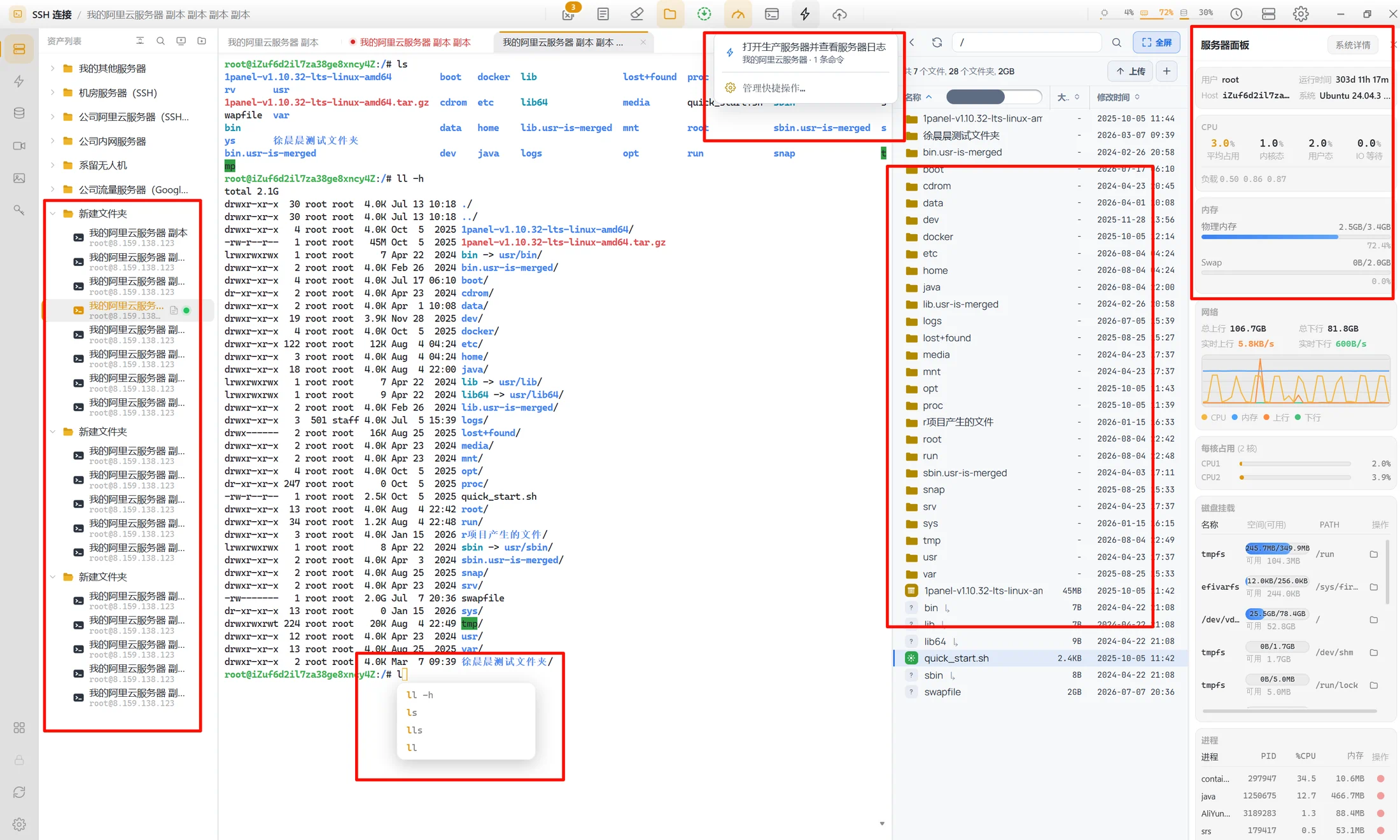Open the file manager folder icon in toolbar
This screenshot has width=1400, height=840.
[x=669, y=14]
